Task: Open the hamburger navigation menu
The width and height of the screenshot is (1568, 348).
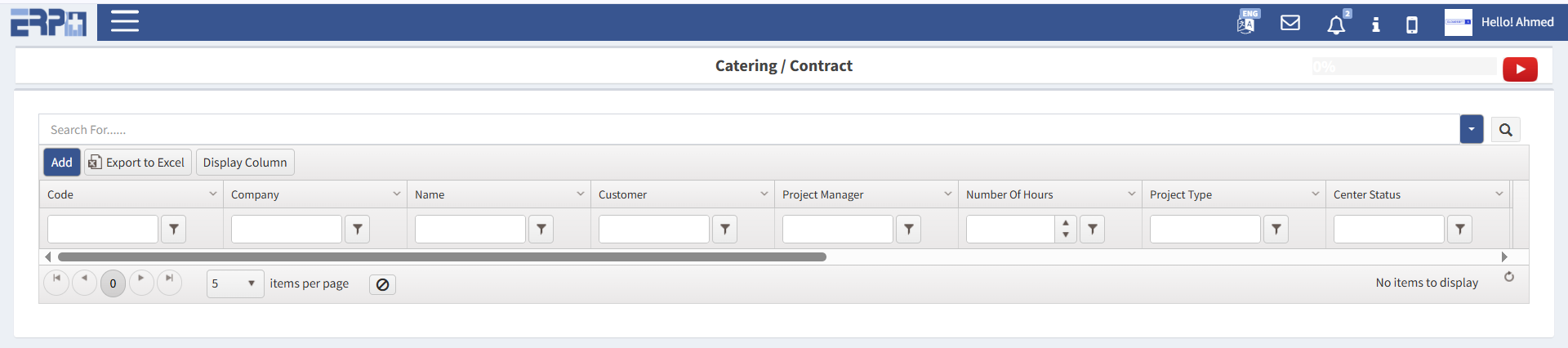Action: [125, 22]
